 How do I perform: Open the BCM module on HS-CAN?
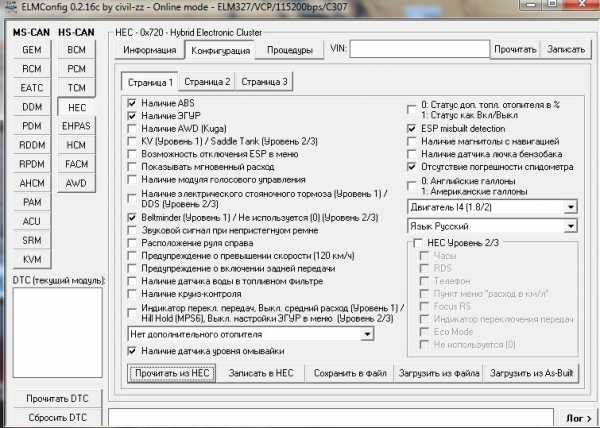77,50
